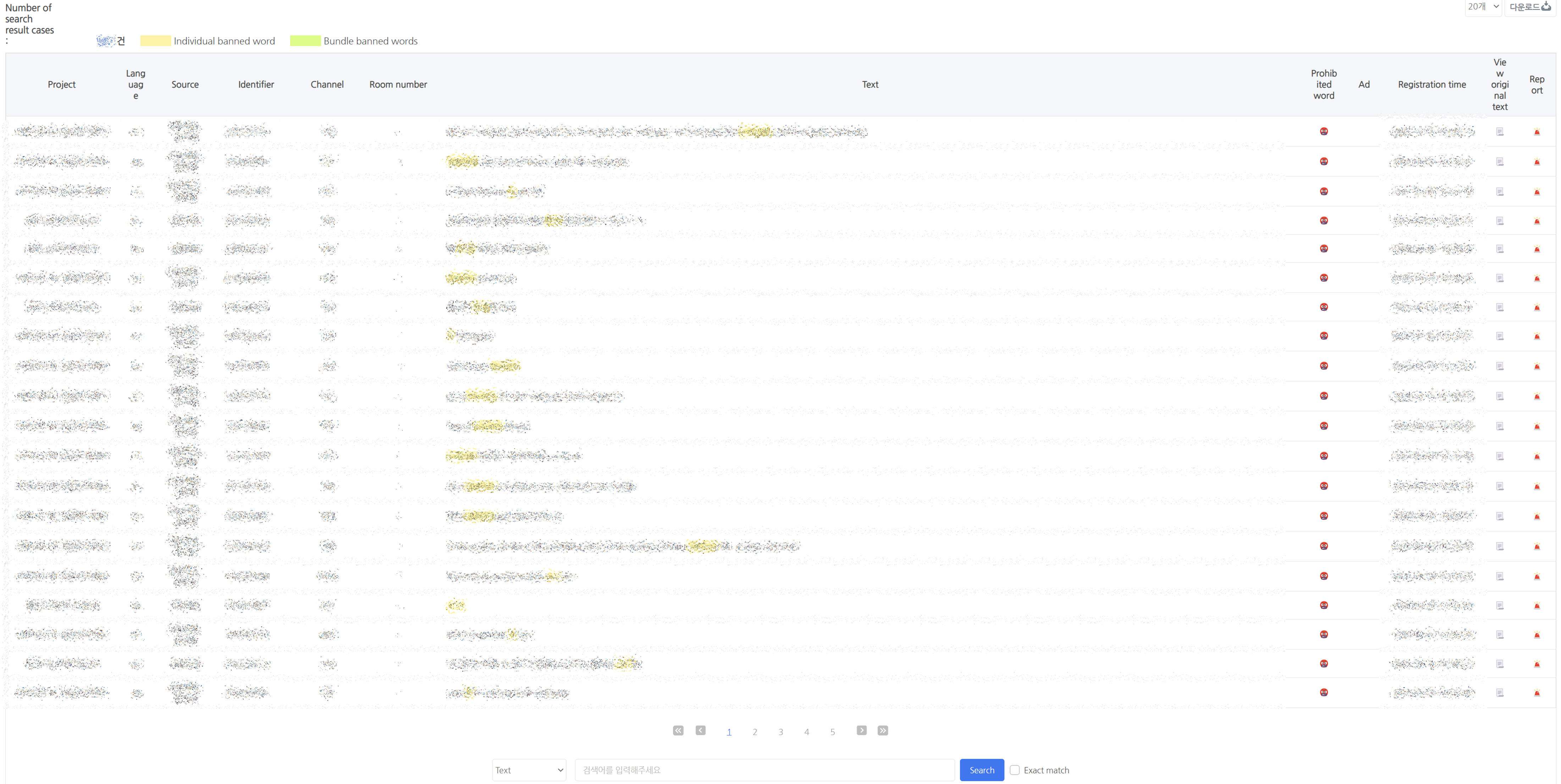This screenshot has height=784, width=1561.
Task: Go to page 3 of results
Action: (x=780, y=732)
